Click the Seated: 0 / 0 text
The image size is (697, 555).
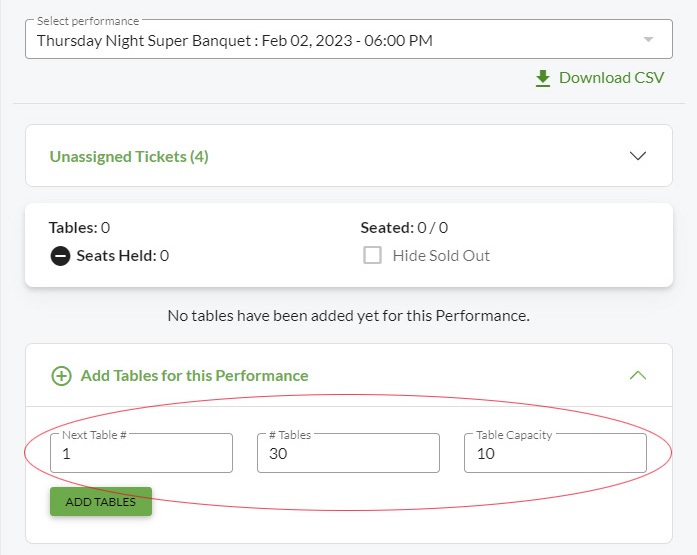point(404,228)
